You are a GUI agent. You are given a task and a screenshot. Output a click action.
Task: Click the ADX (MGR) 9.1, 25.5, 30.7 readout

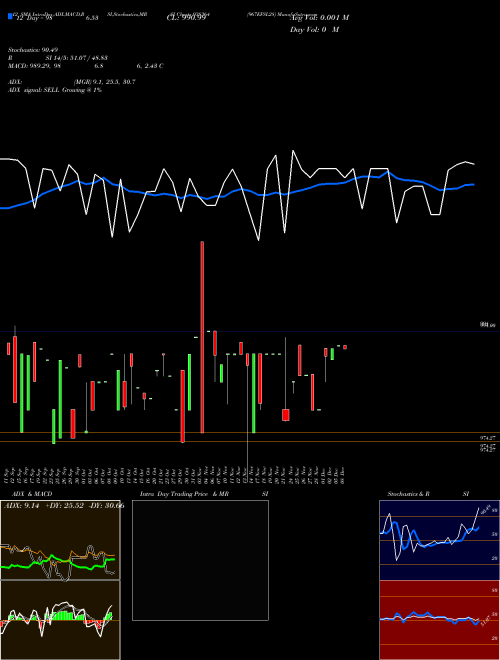(72, 82)
